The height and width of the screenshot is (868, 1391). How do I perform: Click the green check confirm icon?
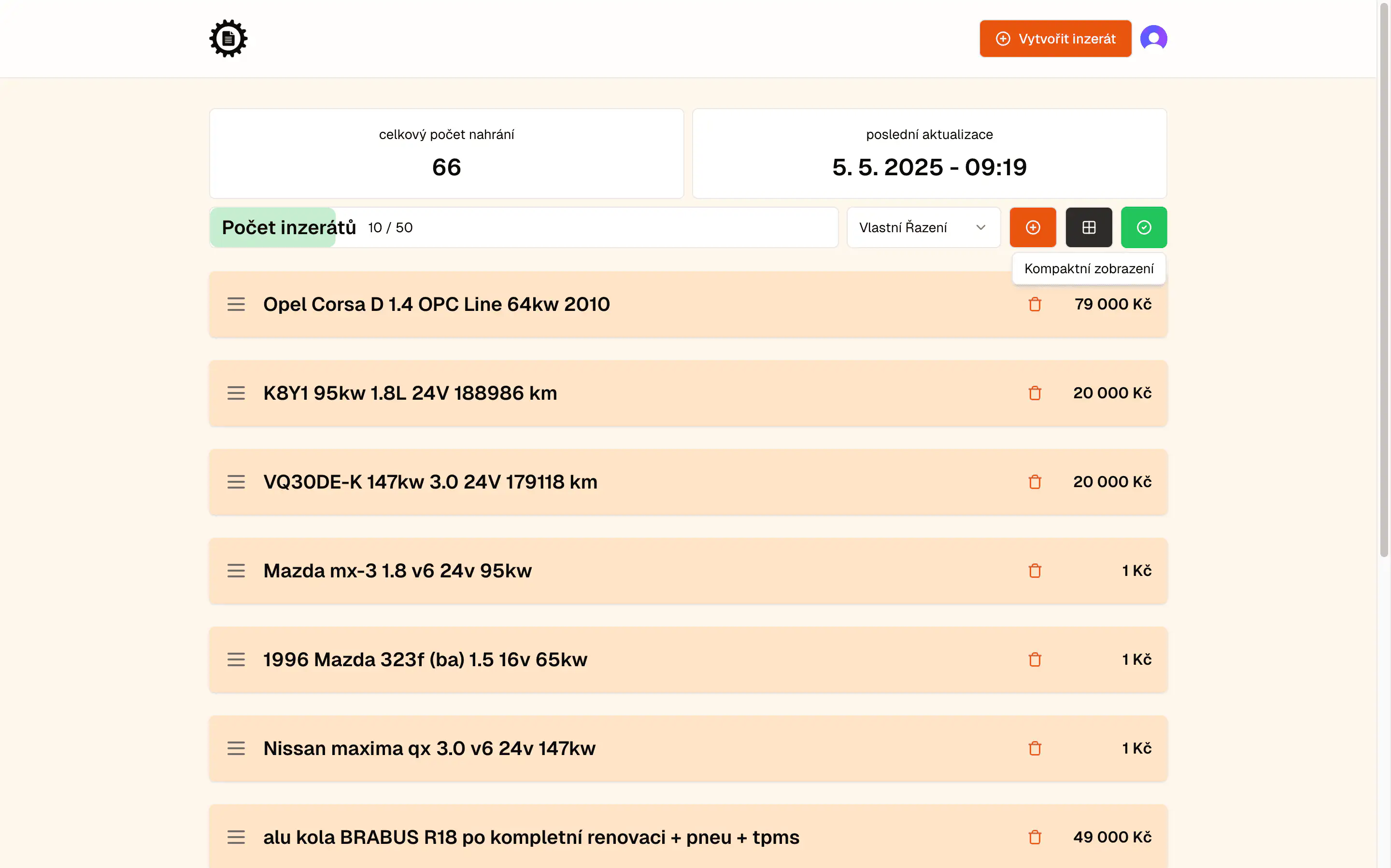(1143, 227)
